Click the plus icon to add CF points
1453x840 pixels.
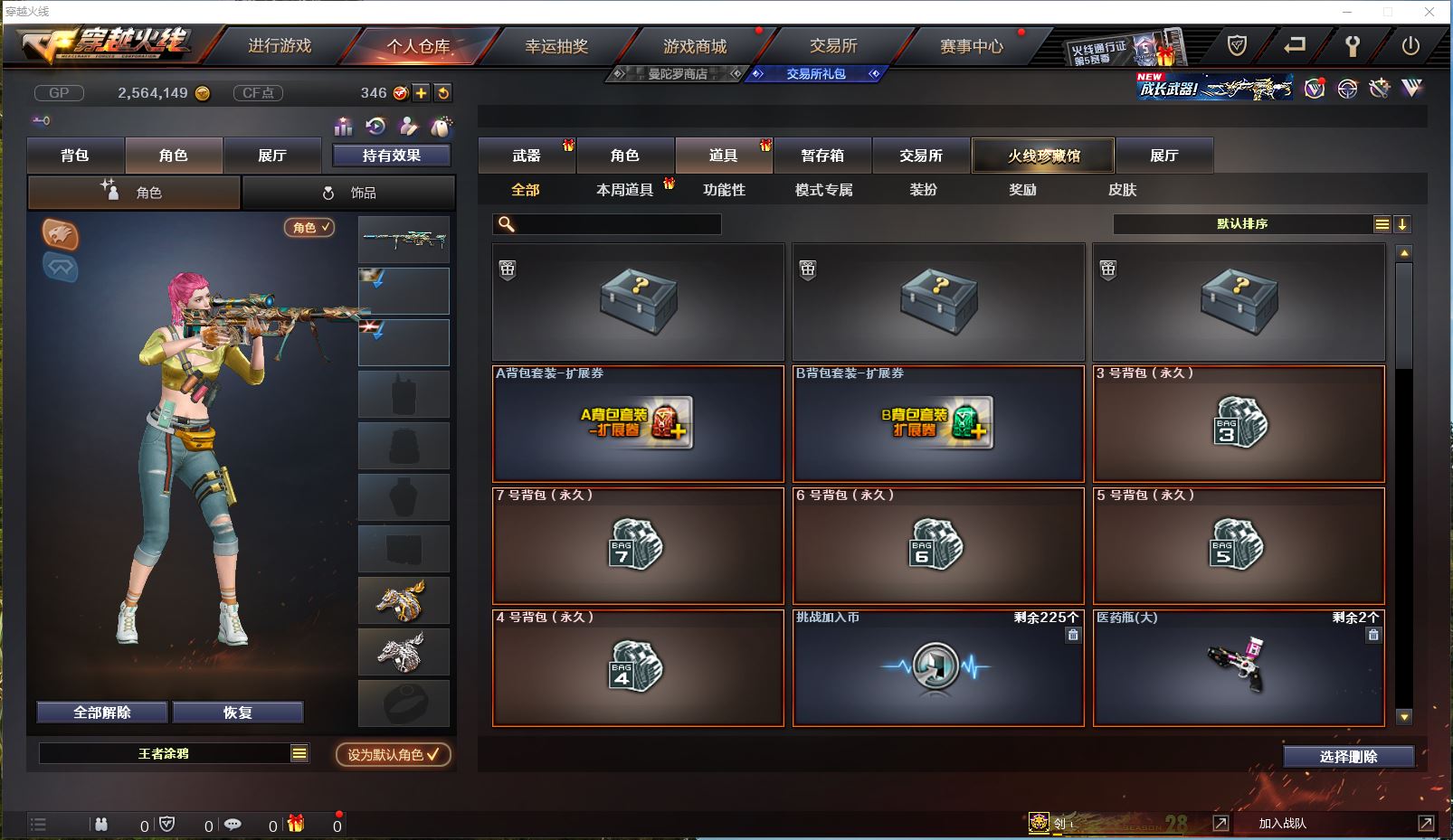pyautogui.click(x=422, y=92)
